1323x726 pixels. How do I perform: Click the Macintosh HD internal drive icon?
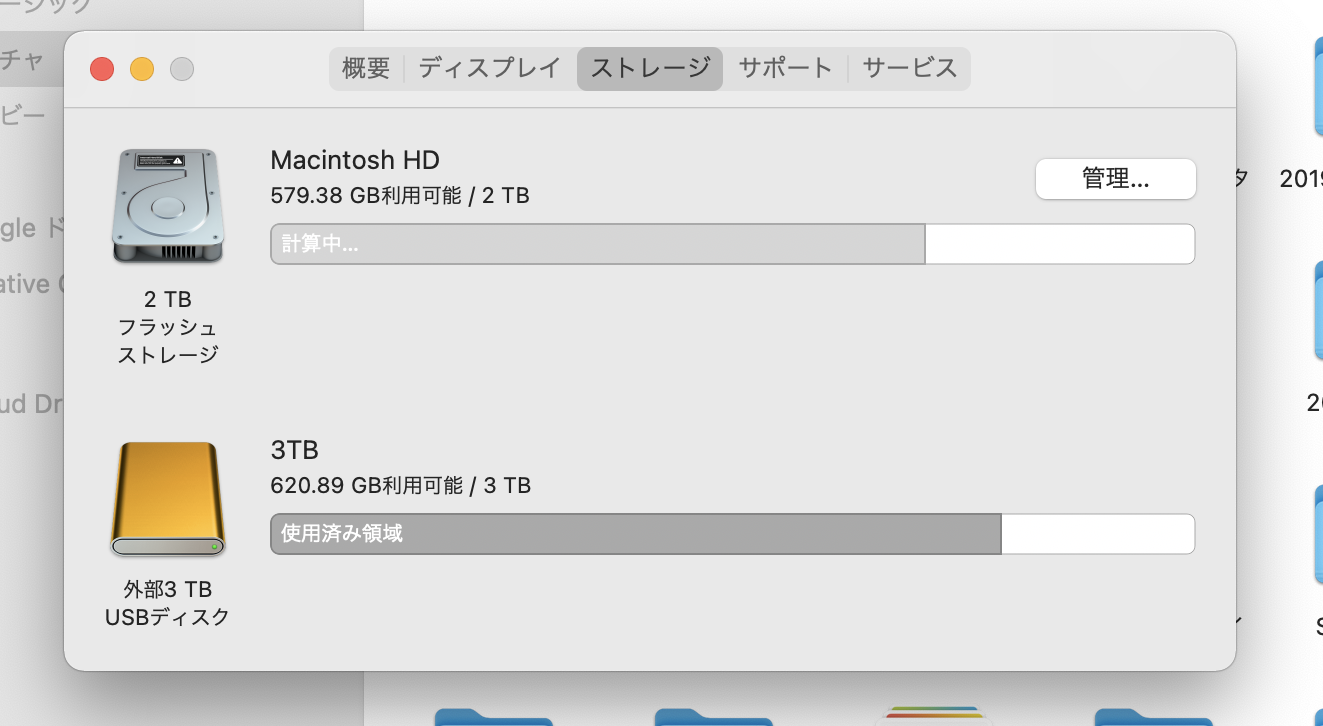coord(167,206)
